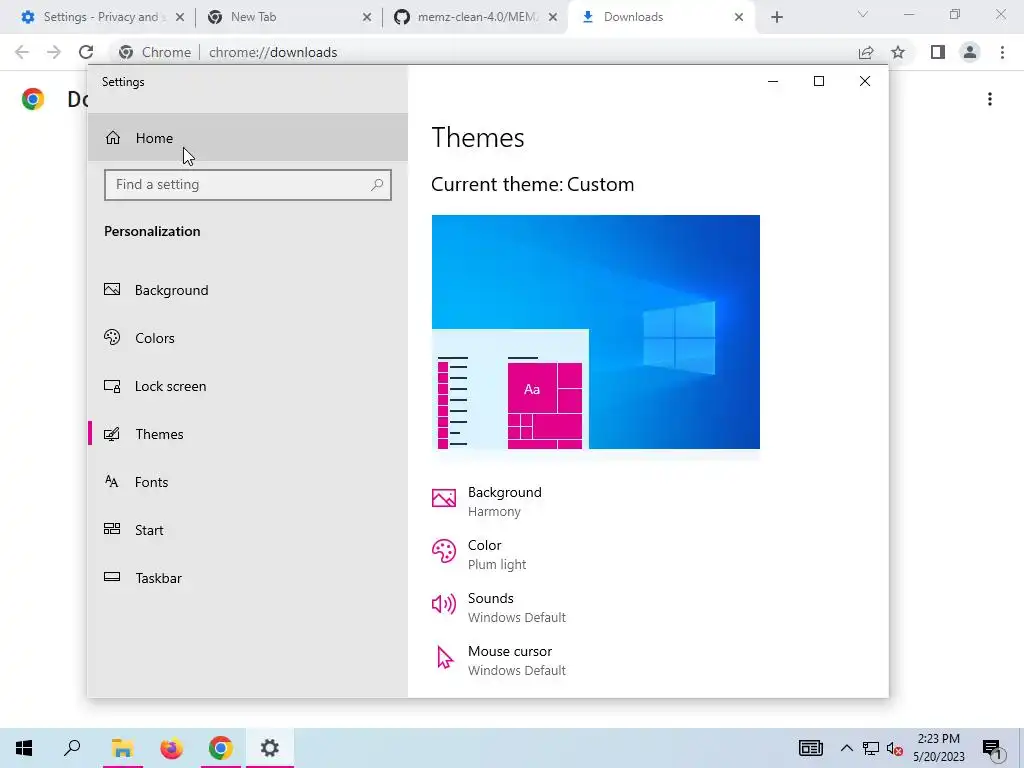Click the search magnifier in Find a setting

pyautogui.click(x=377, y=185)
